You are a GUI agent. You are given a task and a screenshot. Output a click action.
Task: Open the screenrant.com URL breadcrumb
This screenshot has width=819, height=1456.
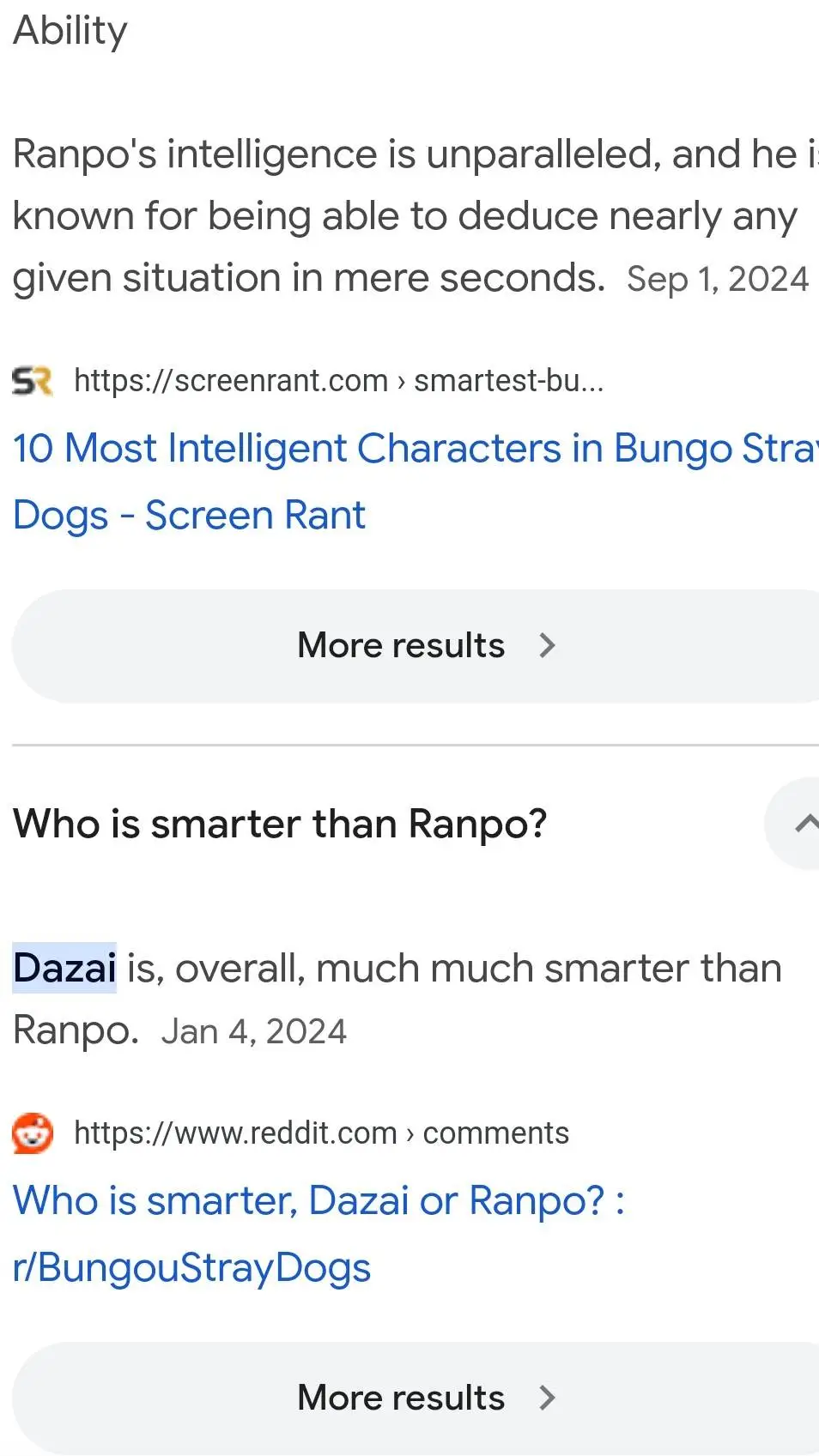click(231, 380)
